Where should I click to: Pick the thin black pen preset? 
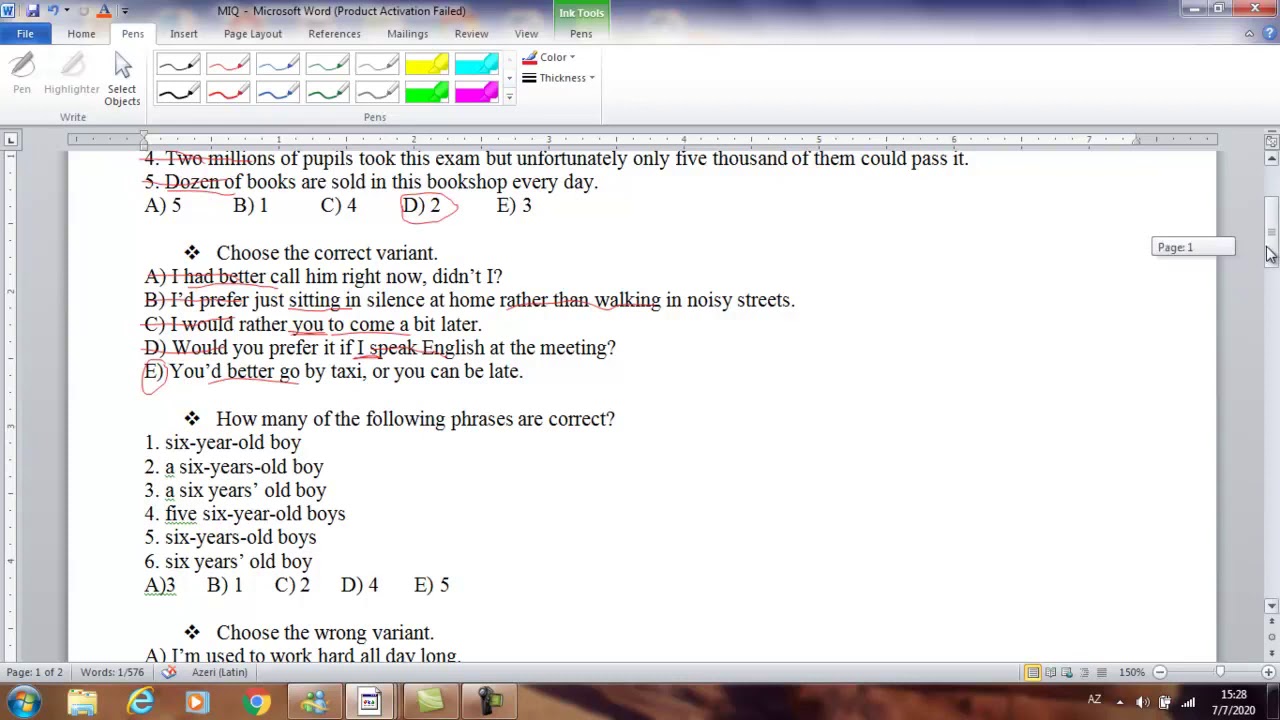tap(178, 65)
